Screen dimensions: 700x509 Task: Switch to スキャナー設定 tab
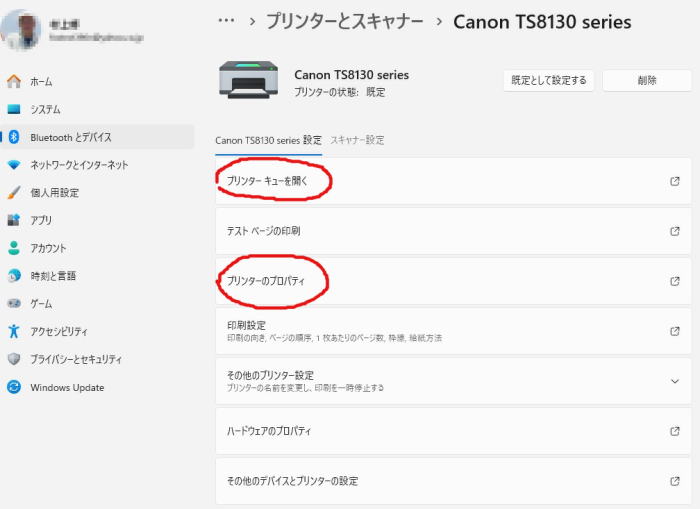pyautogui.click(x=357, y=140)
